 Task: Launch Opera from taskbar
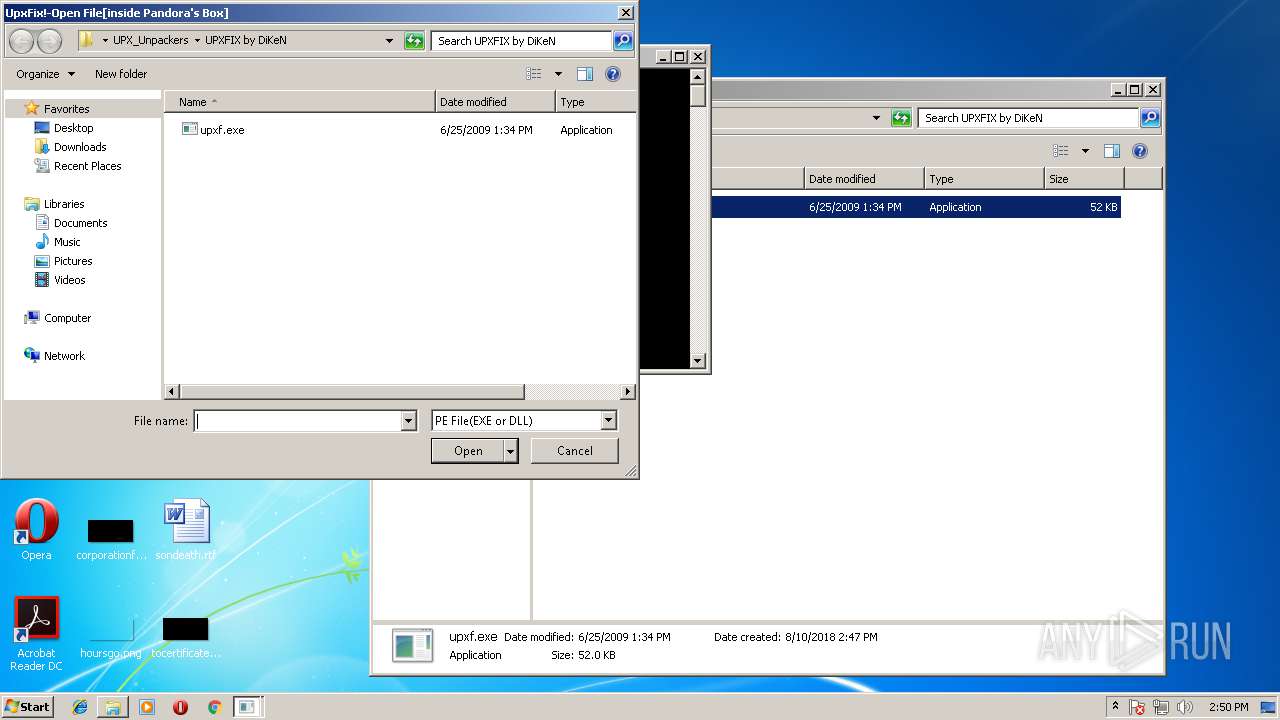tap(181, 707)
